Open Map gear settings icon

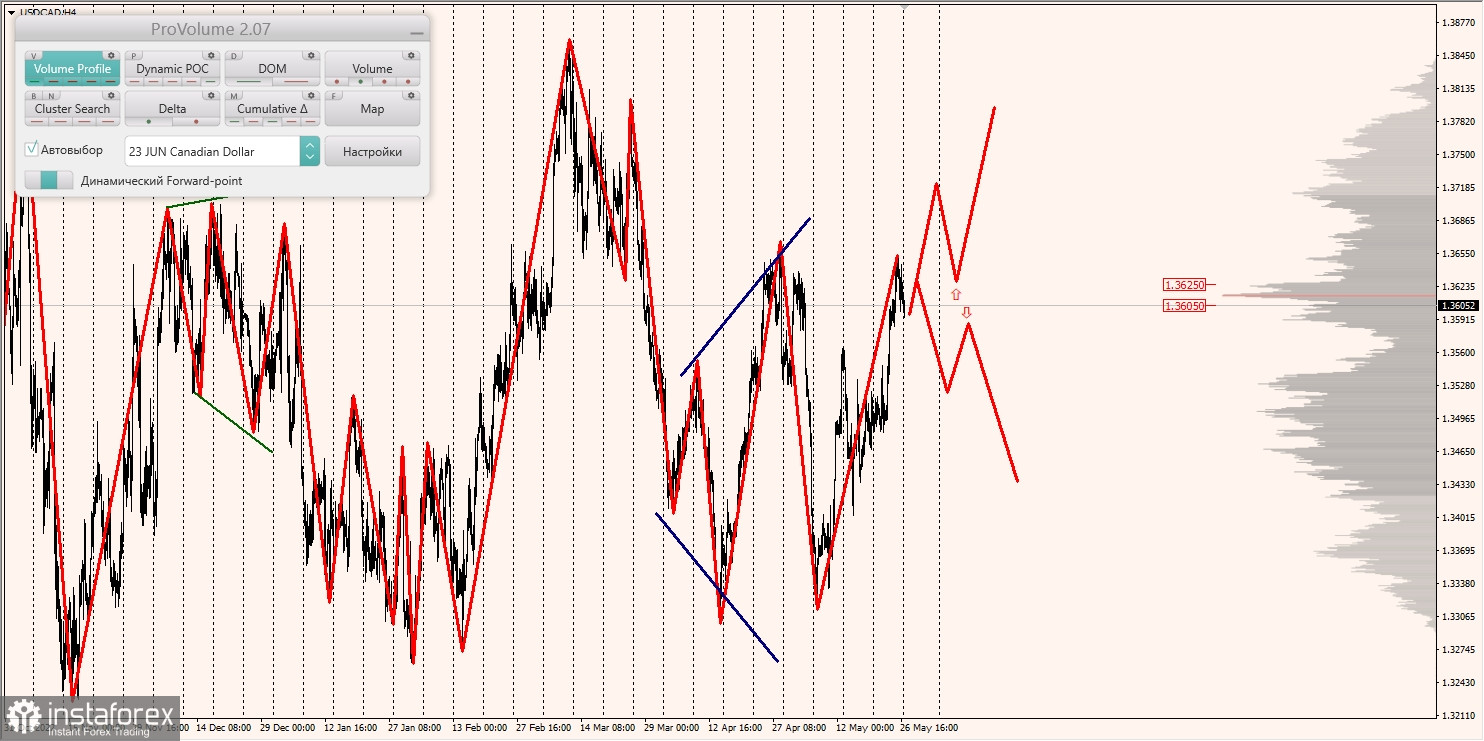(411, 95)
